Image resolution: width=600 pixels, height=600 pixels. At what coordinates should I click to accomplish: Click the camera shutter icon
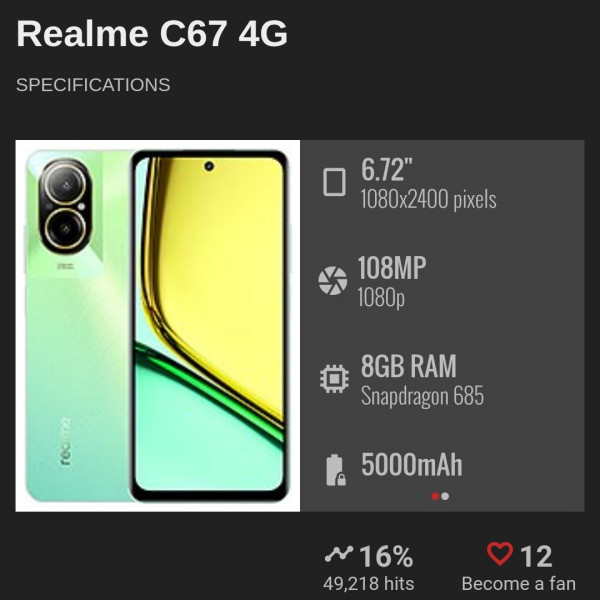click(333, 280)
